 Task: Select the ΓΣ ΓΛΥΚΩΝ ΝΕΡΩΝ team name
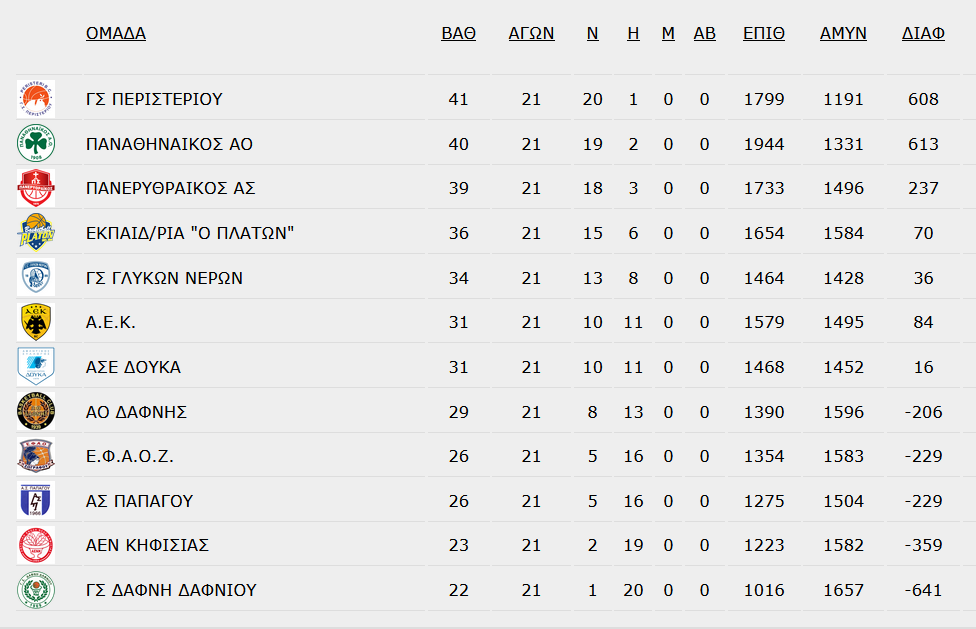coord(164,277)
